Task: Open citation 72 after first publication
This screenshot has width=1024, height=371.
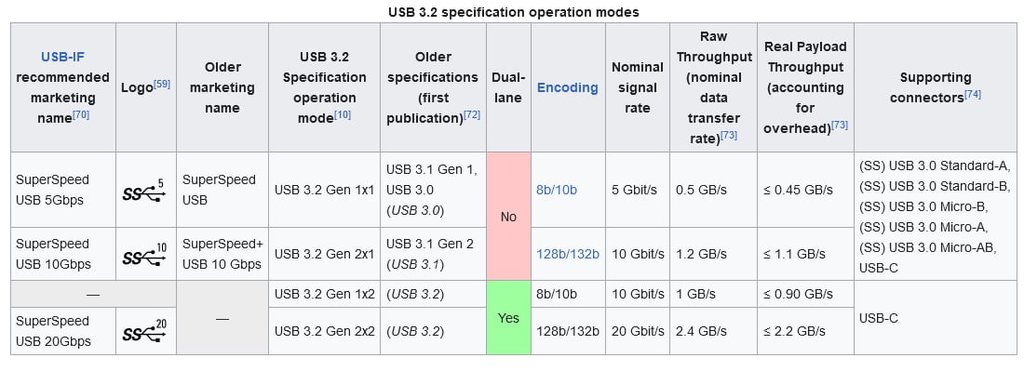Action: (x=472, y=114)
